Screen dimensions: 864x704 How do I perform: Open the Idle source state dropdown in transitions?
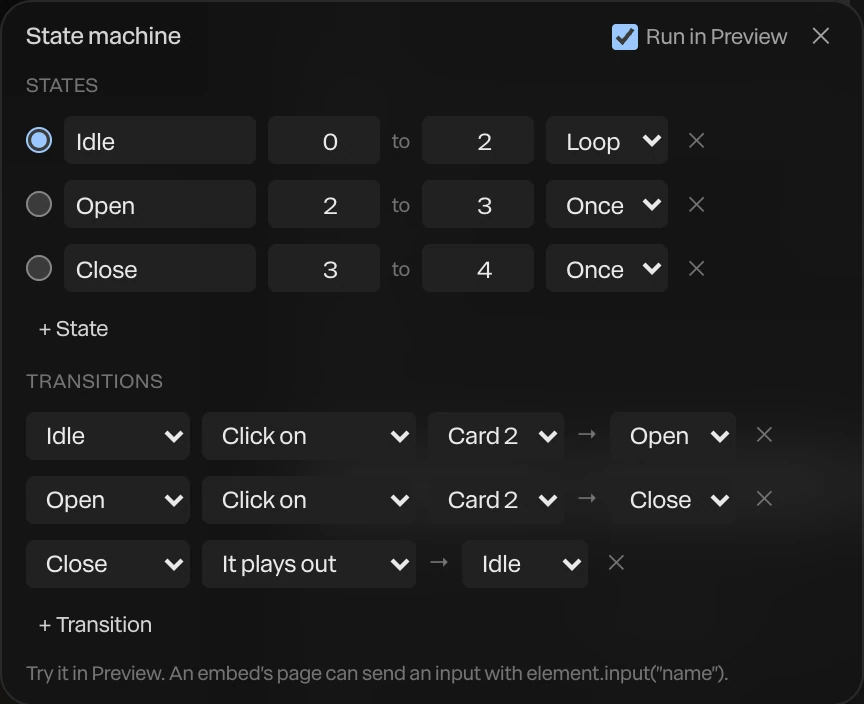pyautogui.click(x=108, y=436)
